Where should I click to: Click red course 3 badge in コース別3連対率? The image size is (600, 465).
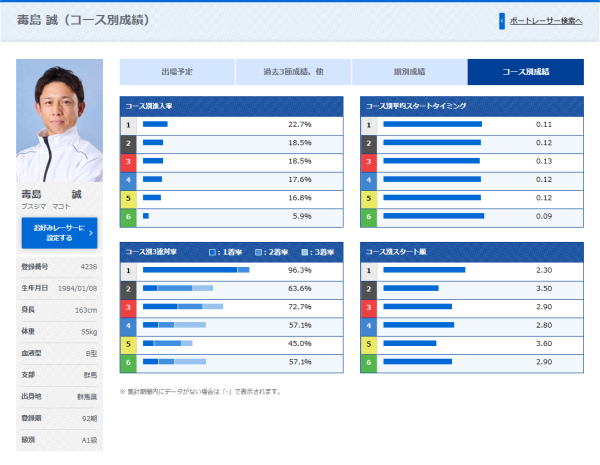coord(129,308)
